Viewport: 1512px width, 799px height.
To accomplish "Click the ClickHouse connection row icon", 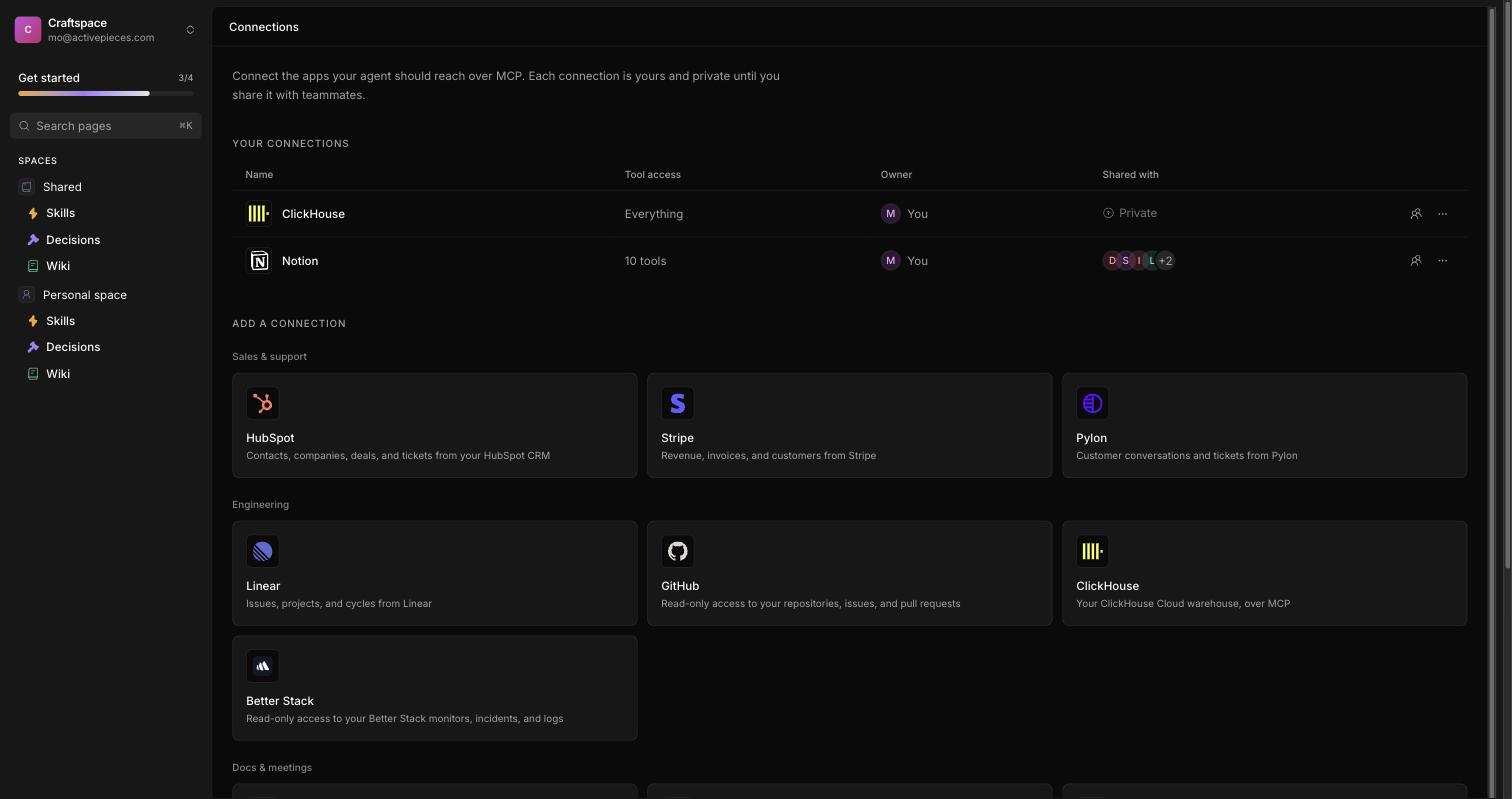I will [x=259, y=214].
